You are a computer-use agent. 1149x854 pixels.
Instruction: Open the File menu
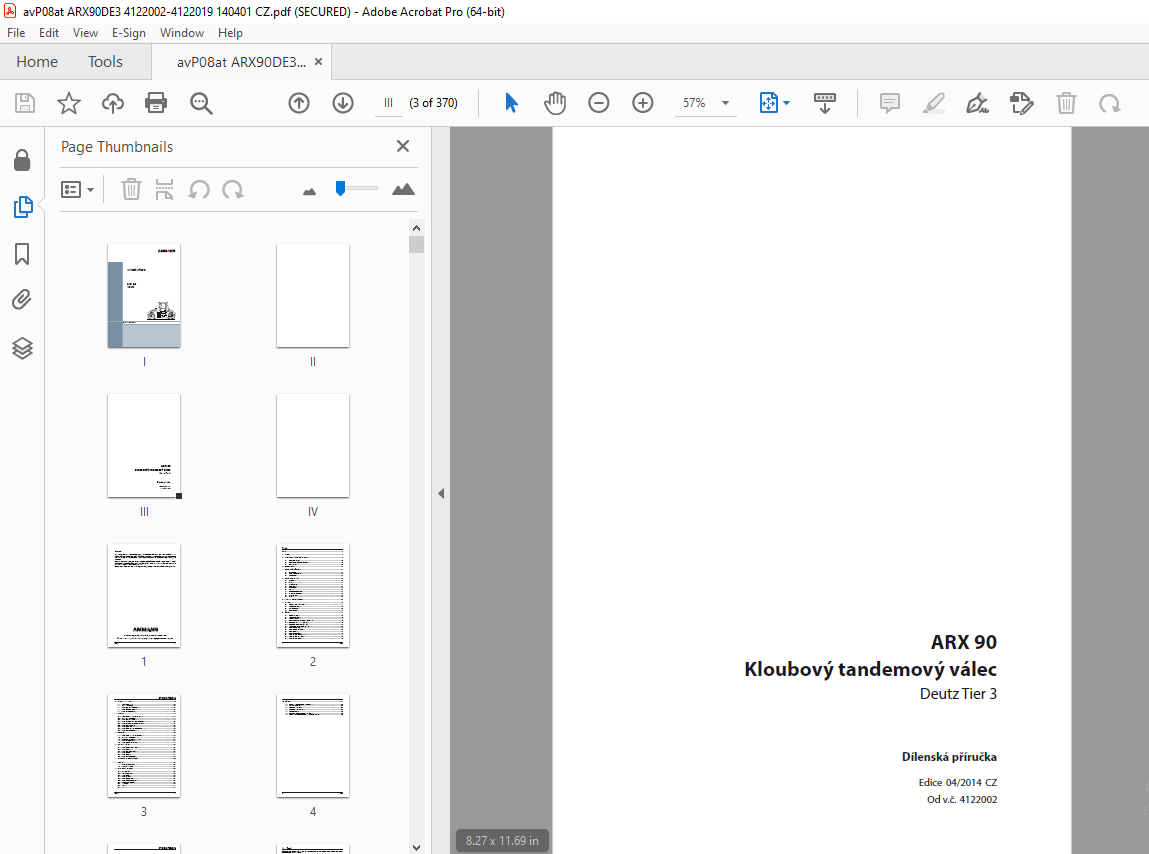[16, 33]
